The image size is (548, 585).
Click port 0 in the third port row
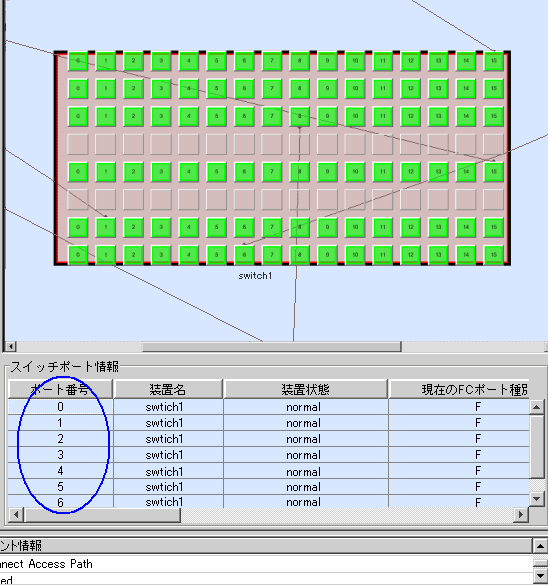(78, 116)
